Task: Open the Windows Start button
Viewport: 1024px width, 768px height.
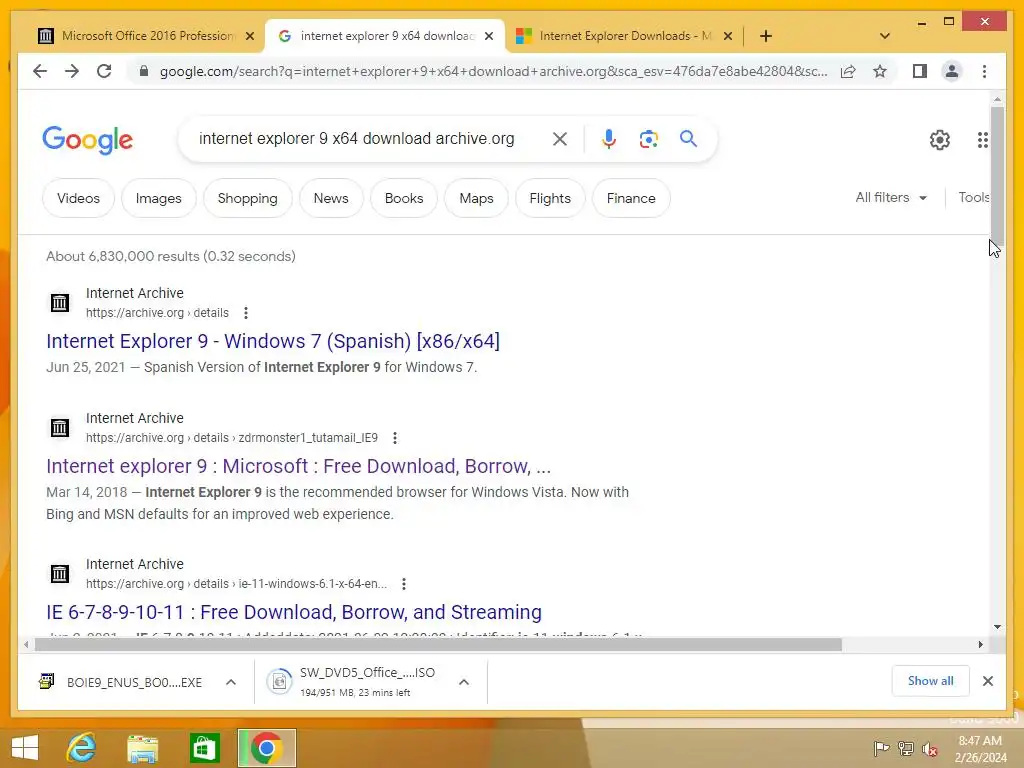Action: (x=25, y=748)
